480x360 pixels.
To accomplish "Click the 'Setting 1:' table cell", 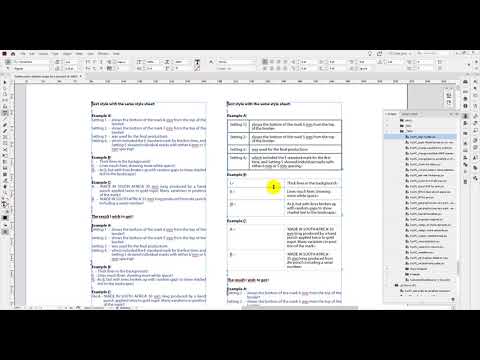I will pos(238,126).
